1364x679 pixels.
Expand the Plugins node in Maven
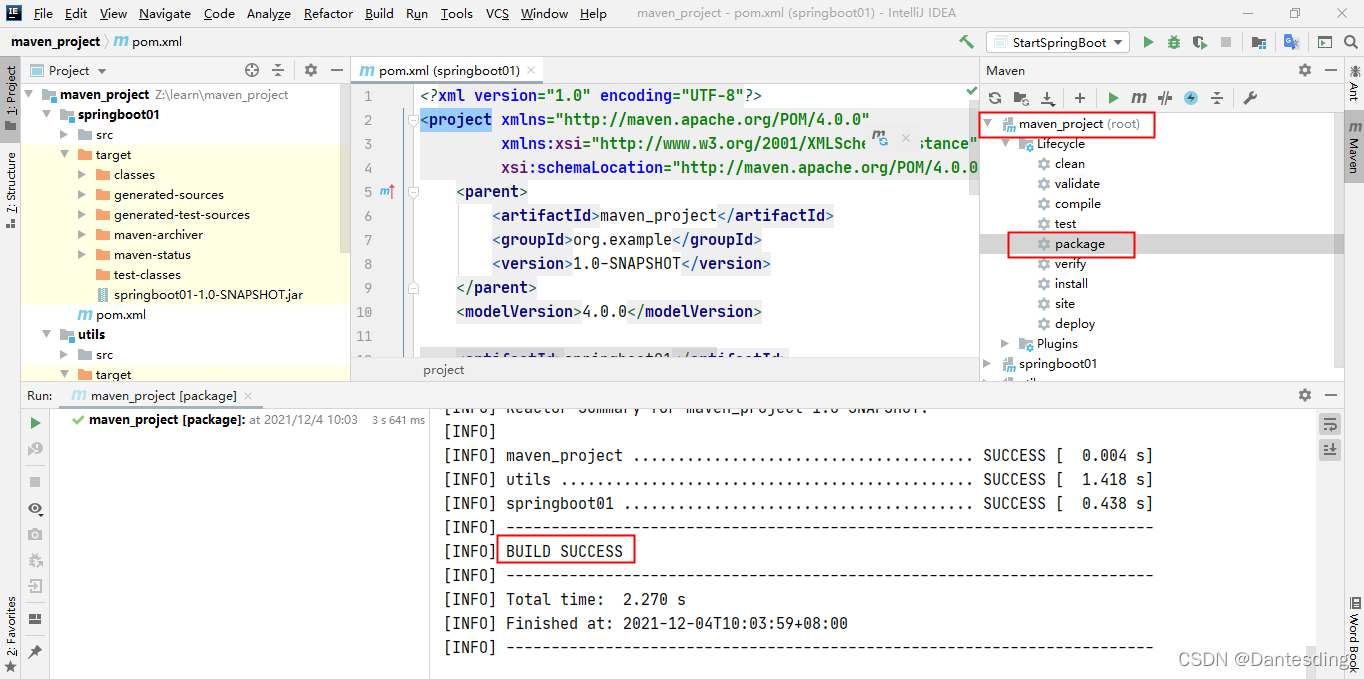1006,344
